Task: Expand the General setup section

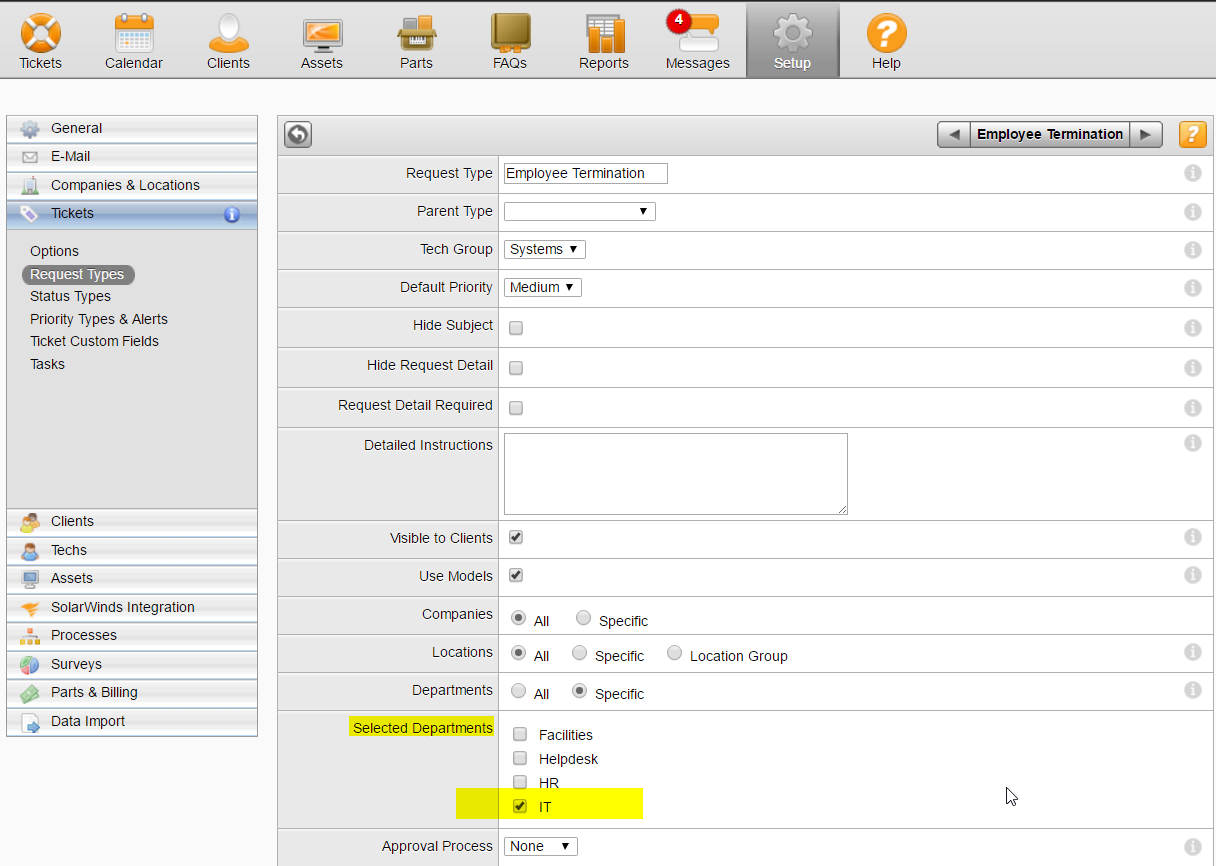Action: point(132,128)
